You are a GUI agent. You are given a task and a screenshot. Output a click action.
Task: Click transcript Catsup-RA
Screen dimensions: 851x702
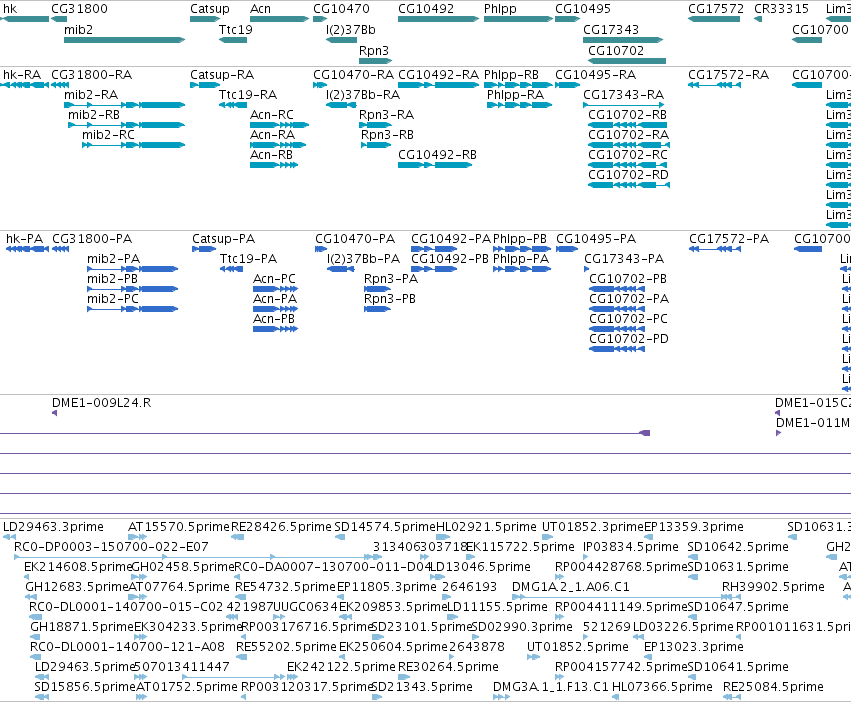[x=203, y=85]
